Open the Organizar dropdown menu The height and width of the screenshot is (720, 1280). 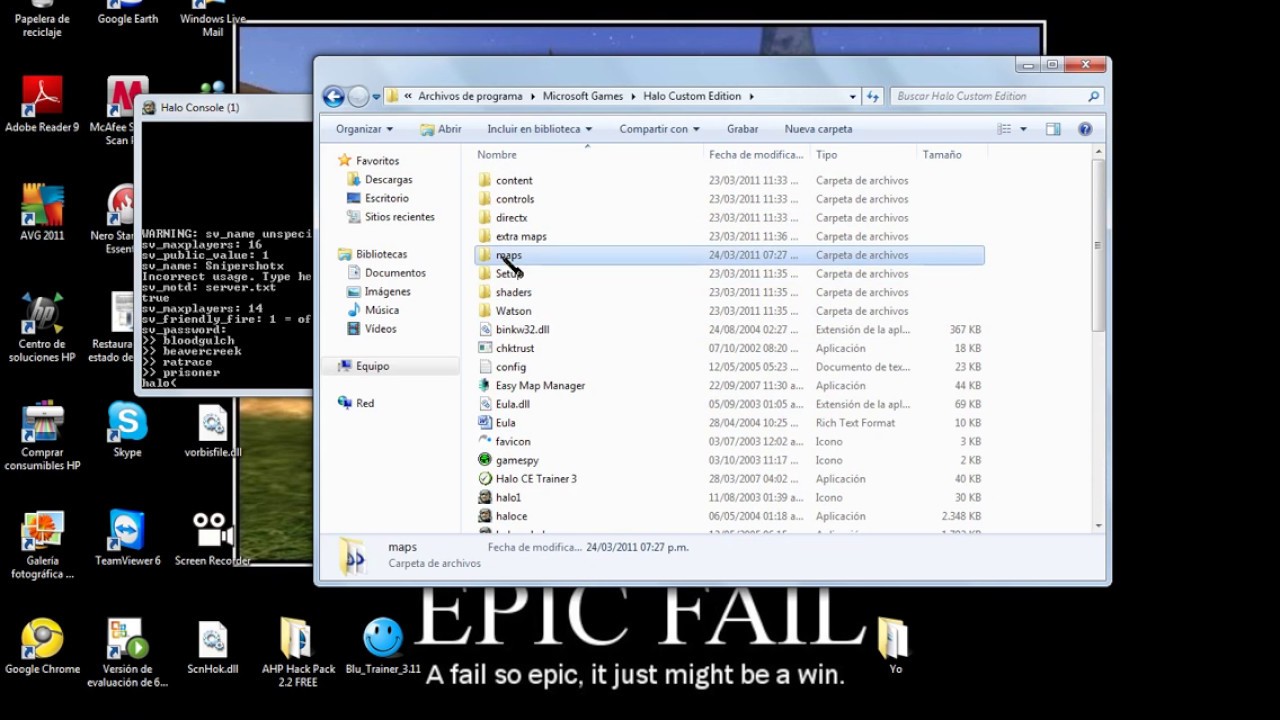coord(364,129)
